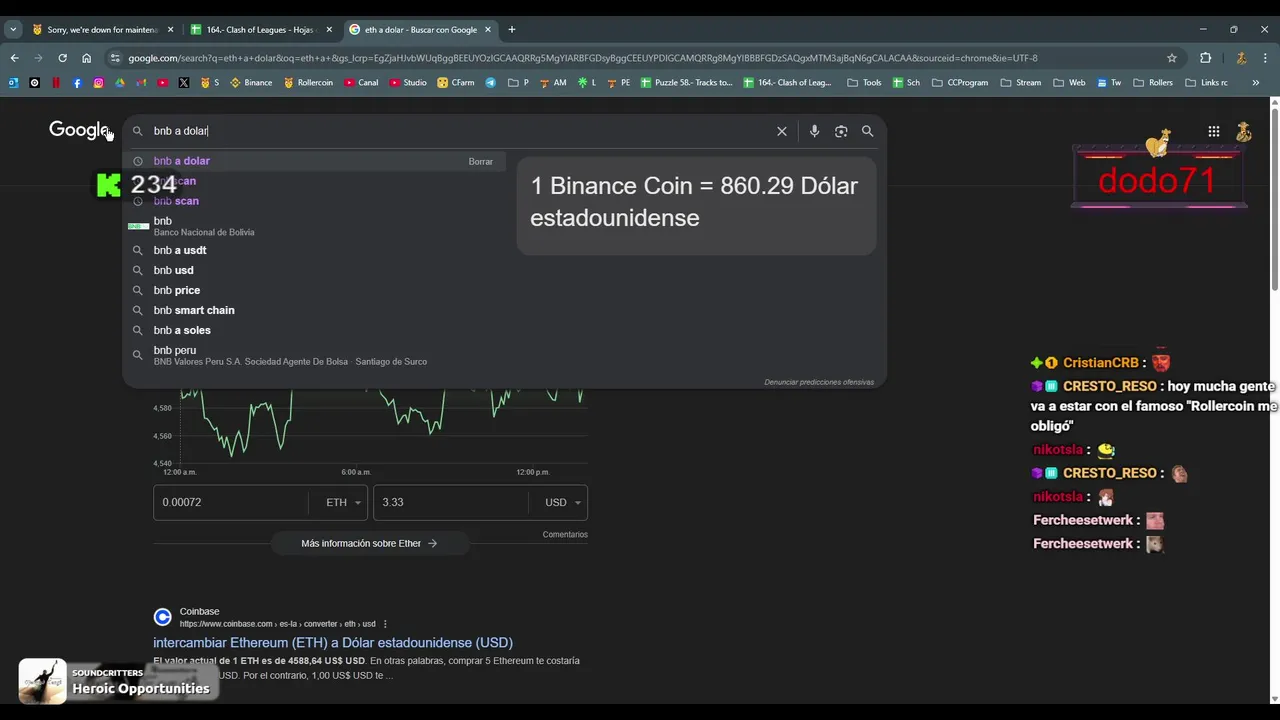The image size is (1280, 720).
Task: Click 'Denunciar predicciones ofensivas' link
Action: point(819,382)
